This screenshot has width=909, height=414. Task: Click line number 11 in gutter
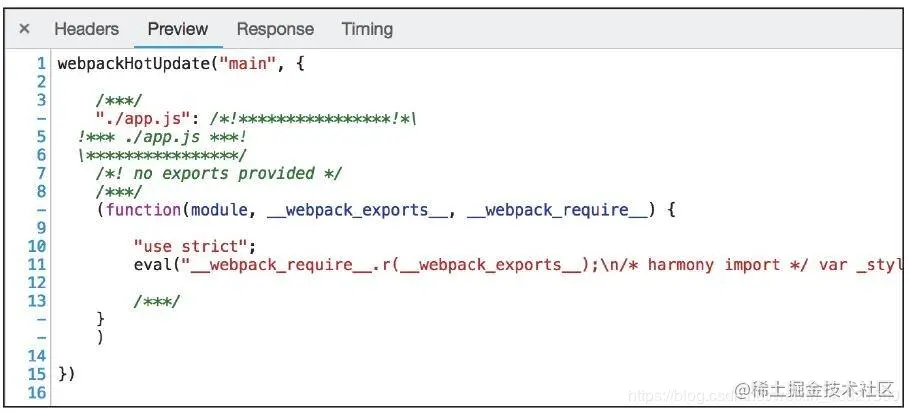point(37,264)
